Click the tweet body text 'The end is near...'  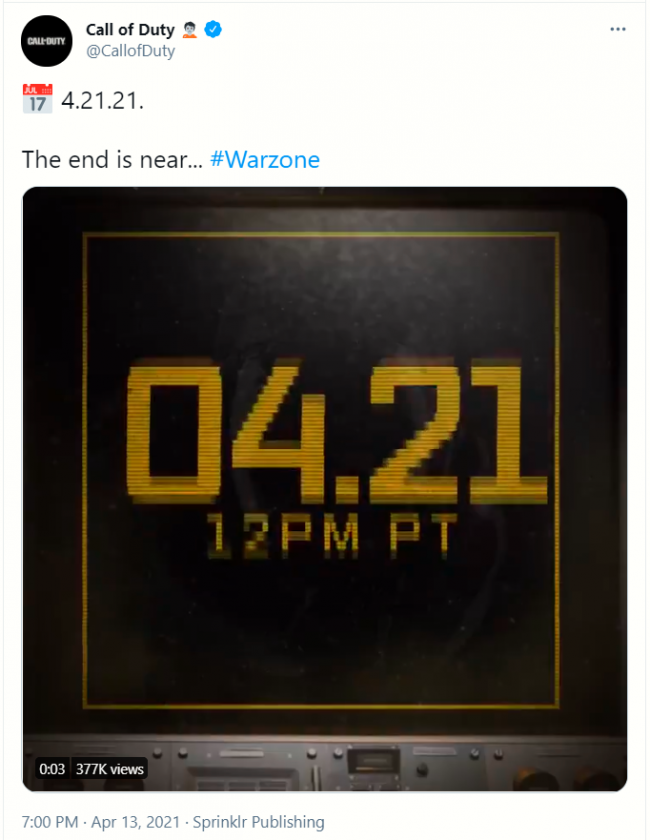point(110,158)
